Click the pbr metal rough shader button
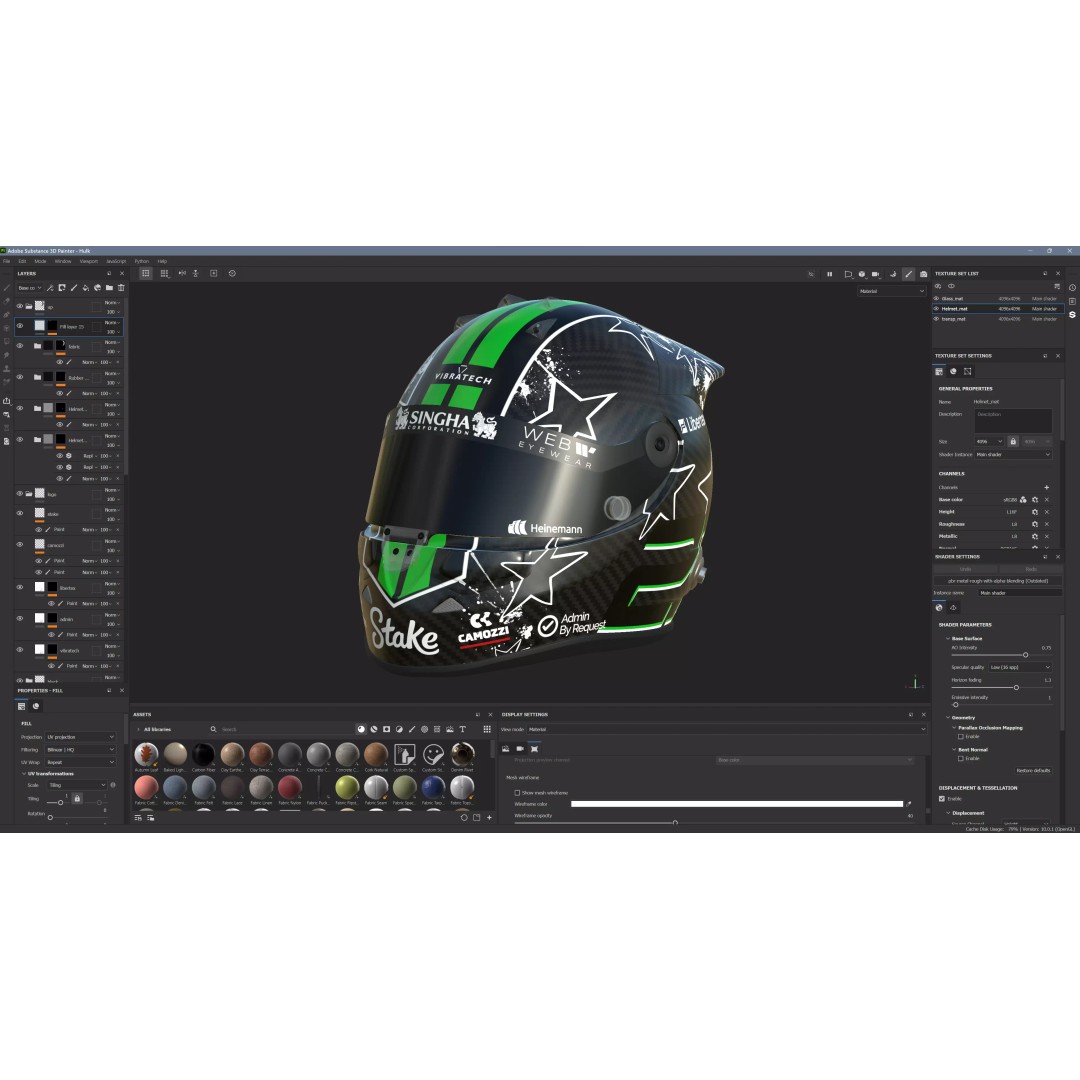1080x1080 pixels. (998, 581)
